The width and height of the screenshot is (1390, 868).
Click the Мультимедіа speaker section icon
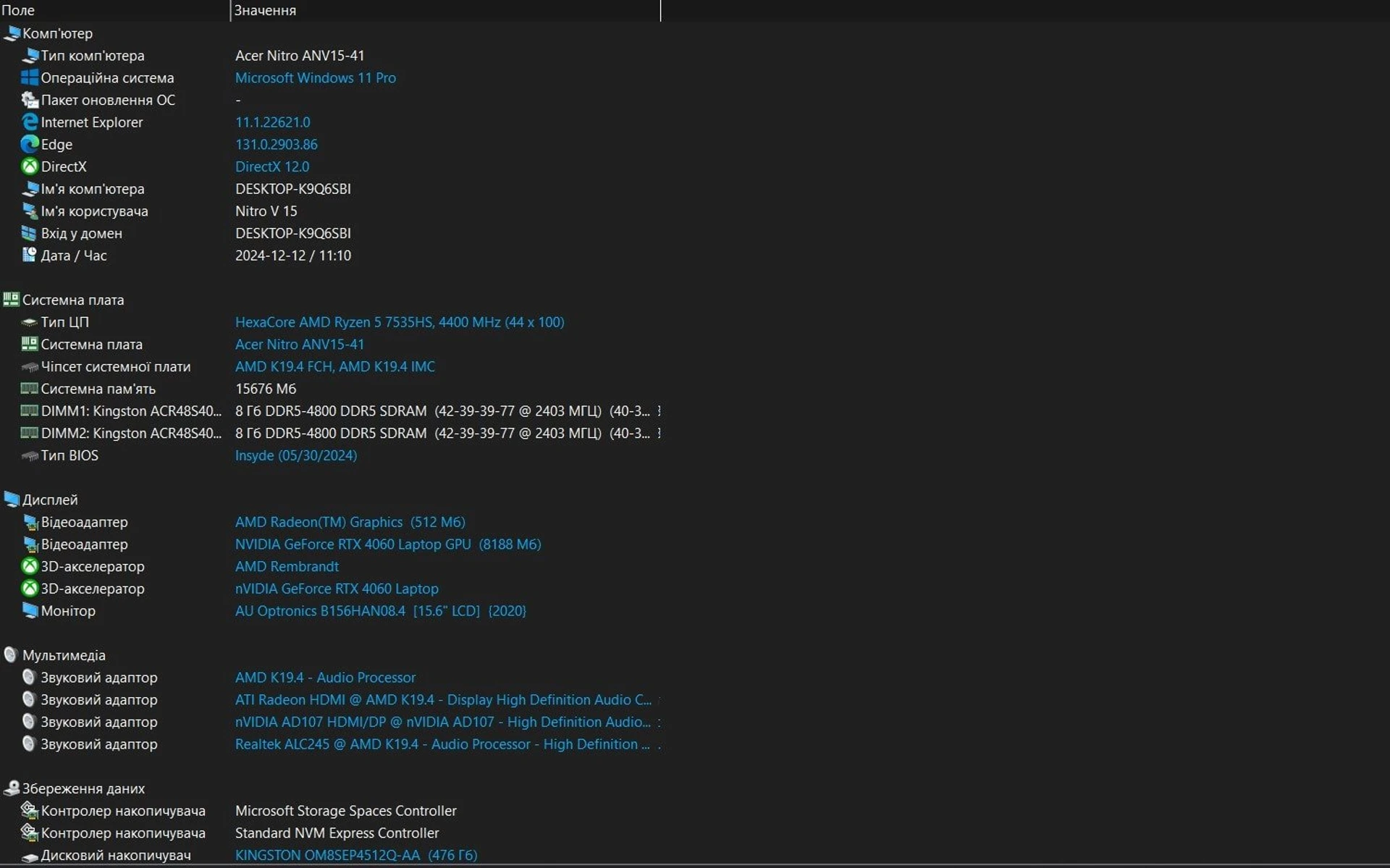click(11, 655)
